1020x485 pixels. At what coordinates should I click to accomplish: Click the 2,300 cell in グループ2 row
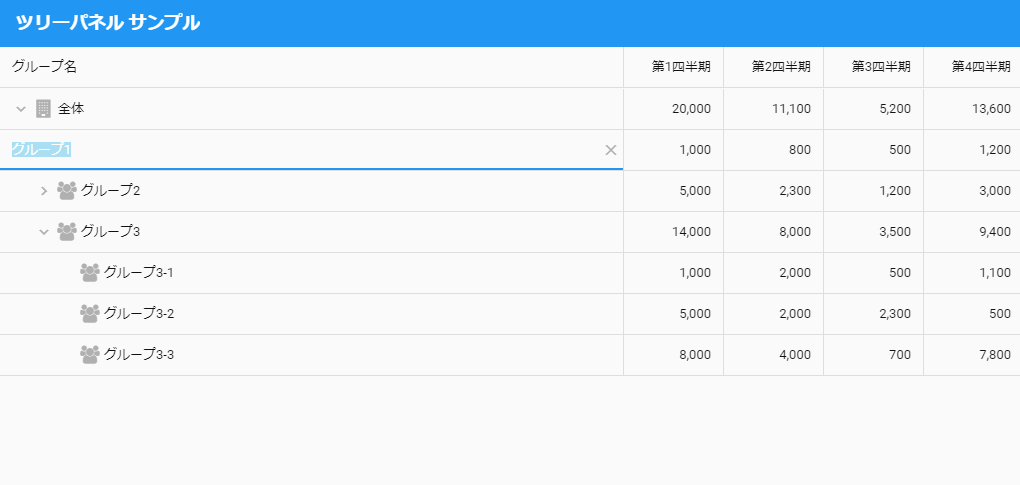point(773,191)
